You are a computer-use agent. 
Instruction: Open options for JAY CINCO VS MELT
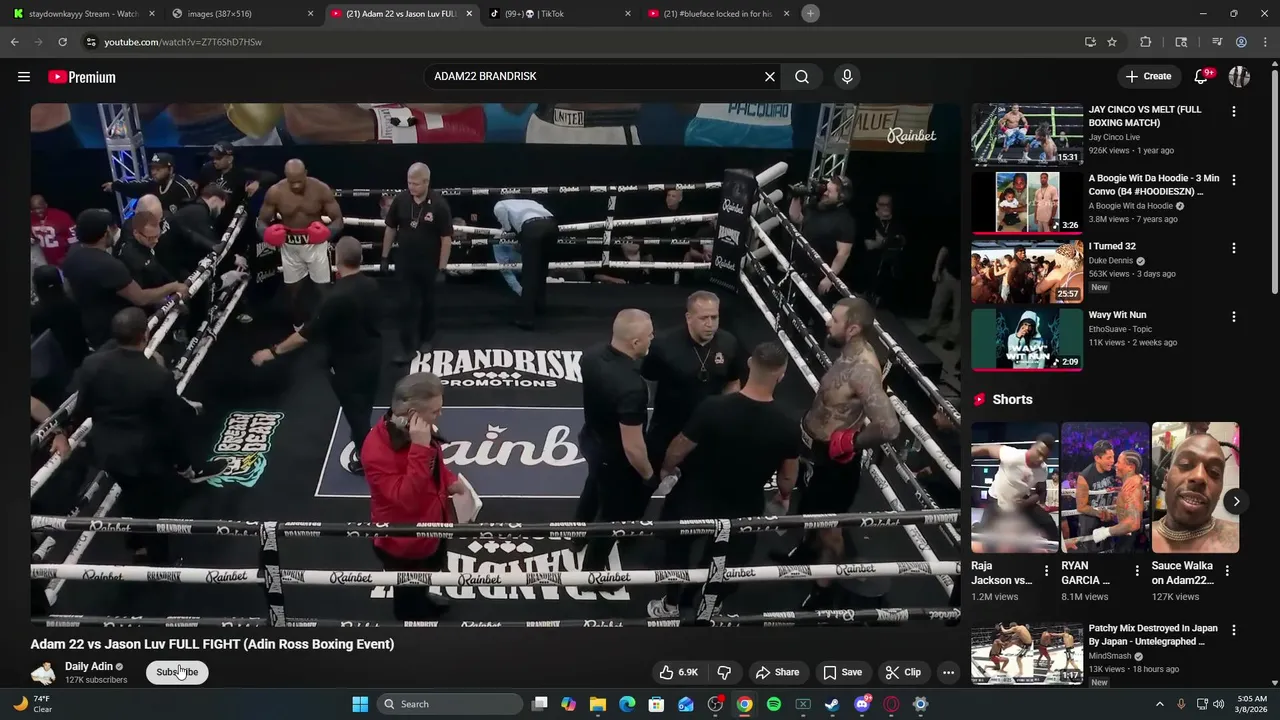(1233, 112)
